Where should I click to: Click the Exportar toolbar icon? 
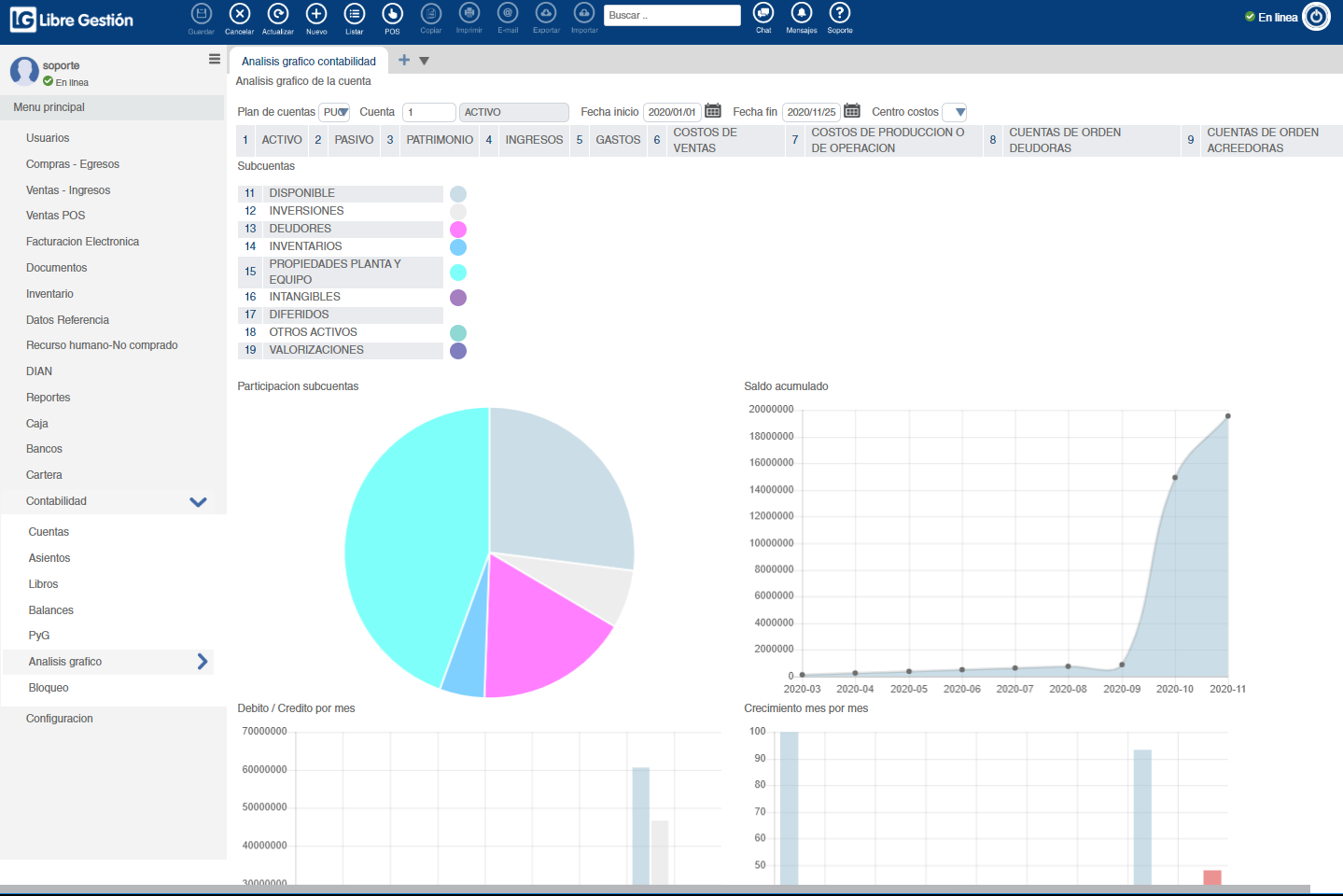tap(546, 13)
